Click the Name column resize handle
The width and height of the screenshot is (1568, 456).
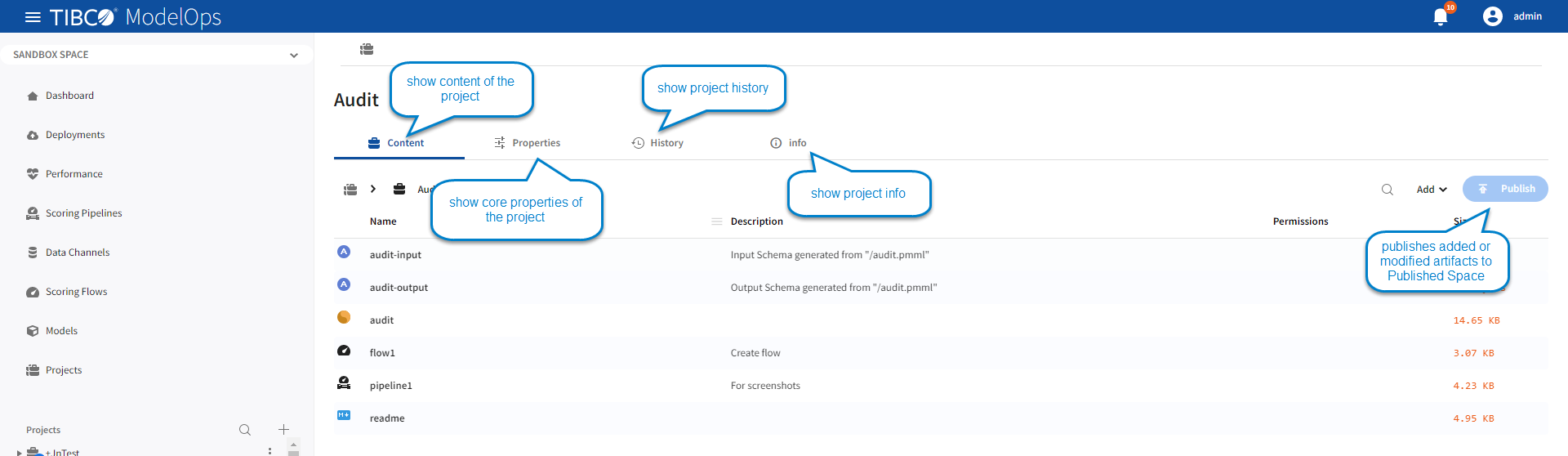click(x=716, y=221)
